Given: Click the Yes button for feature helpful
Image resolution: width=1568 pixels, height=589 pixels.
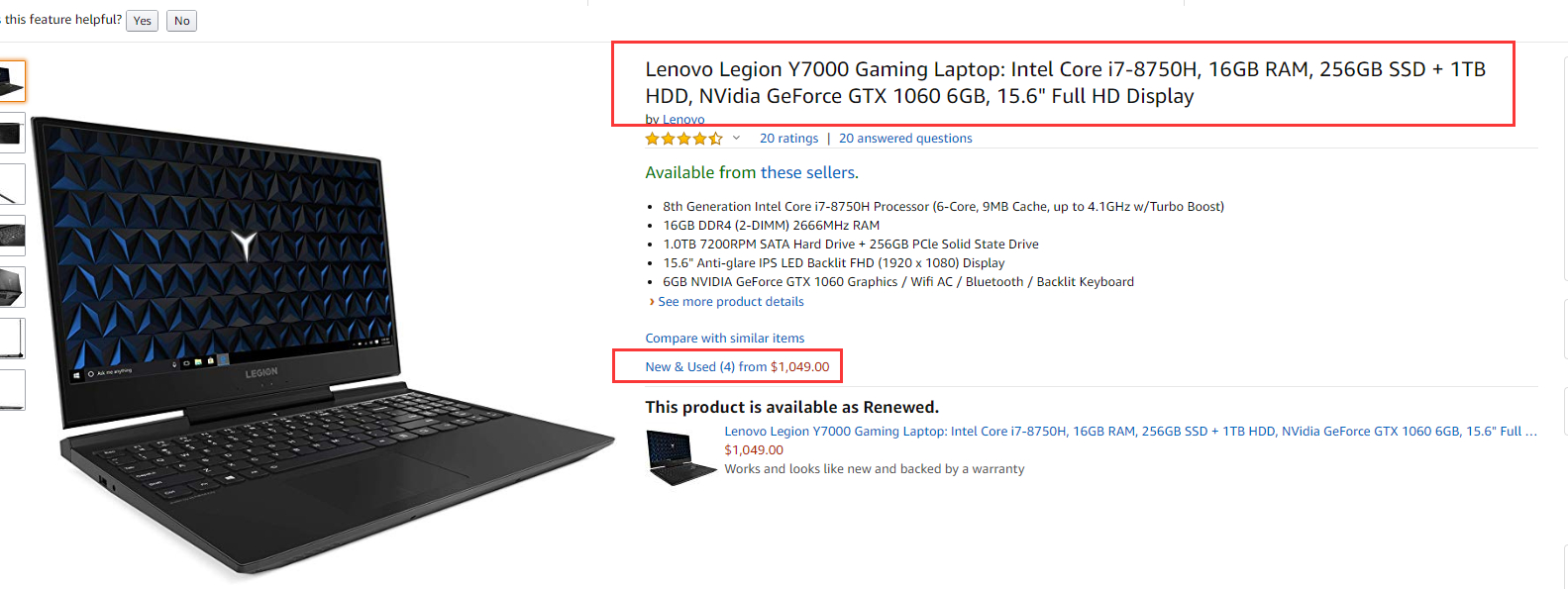Looking at the screenshot, I should pyautogui.click(x=142, y=21).
